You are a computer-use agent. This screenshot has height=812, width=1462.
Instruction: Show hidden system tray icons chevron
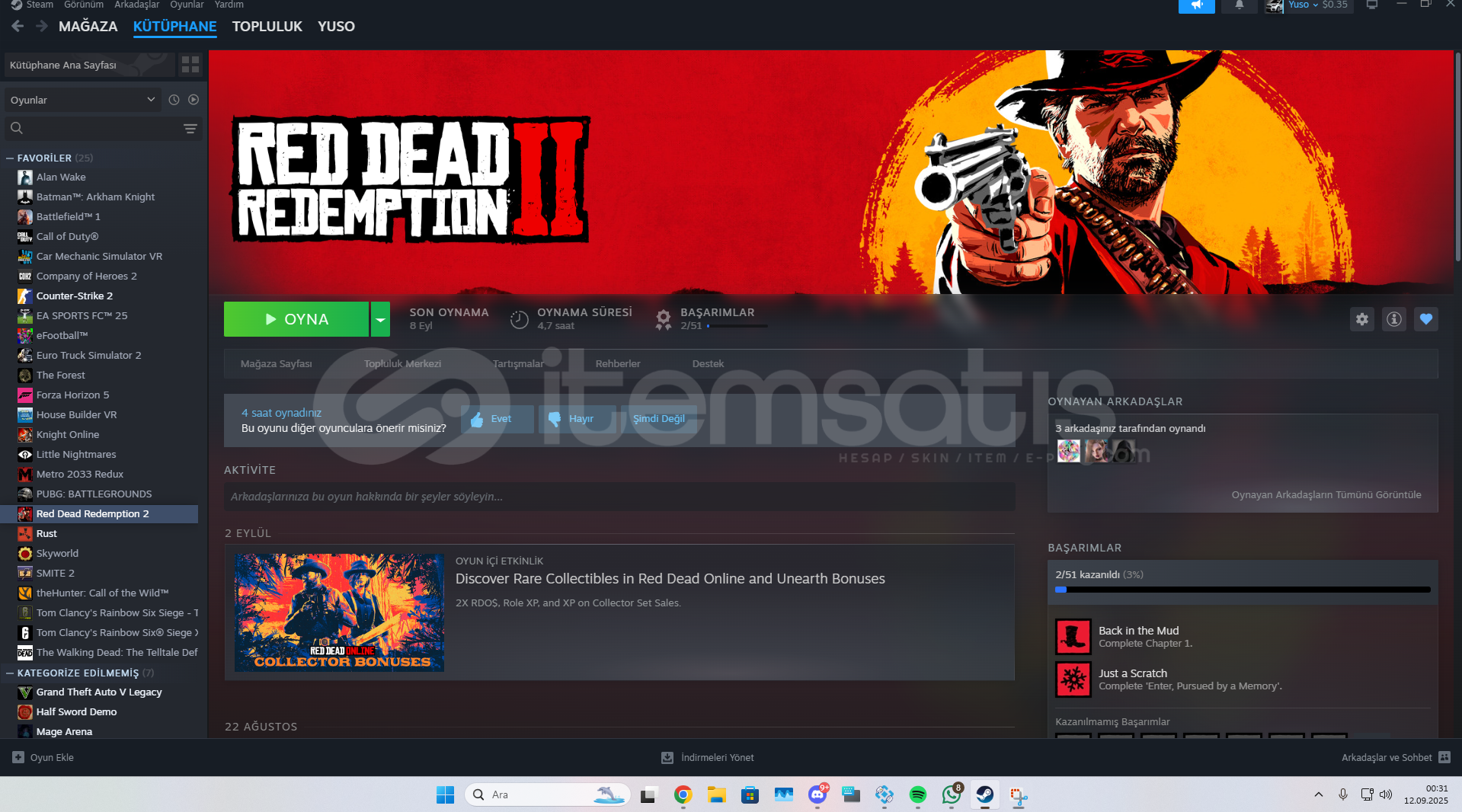point(1319,794)
